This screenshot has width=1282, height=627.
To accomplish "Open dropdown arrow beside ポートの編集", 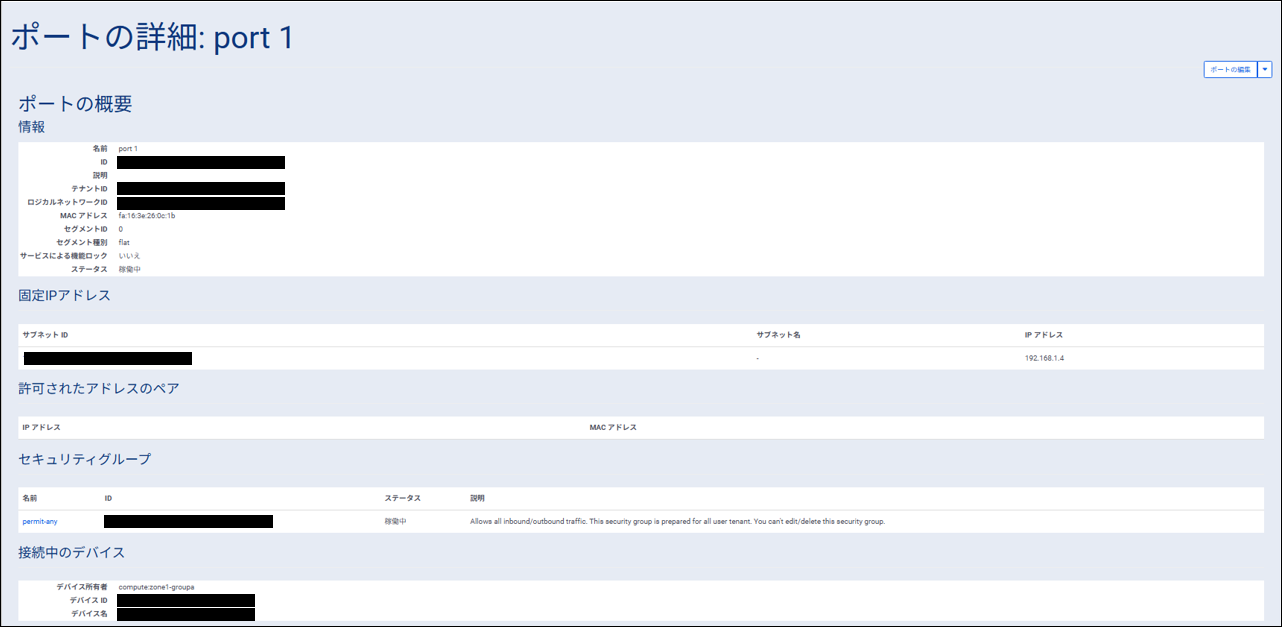I will pos(1265,69).
